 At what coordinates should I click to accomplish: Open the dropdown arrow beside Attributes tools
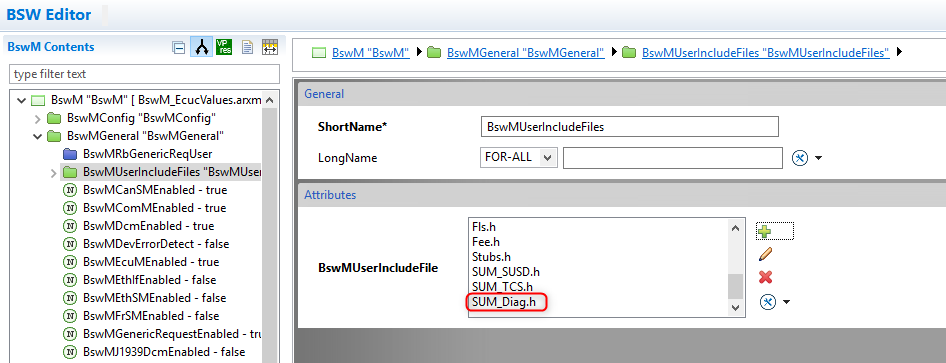click(x=786, y=302)
